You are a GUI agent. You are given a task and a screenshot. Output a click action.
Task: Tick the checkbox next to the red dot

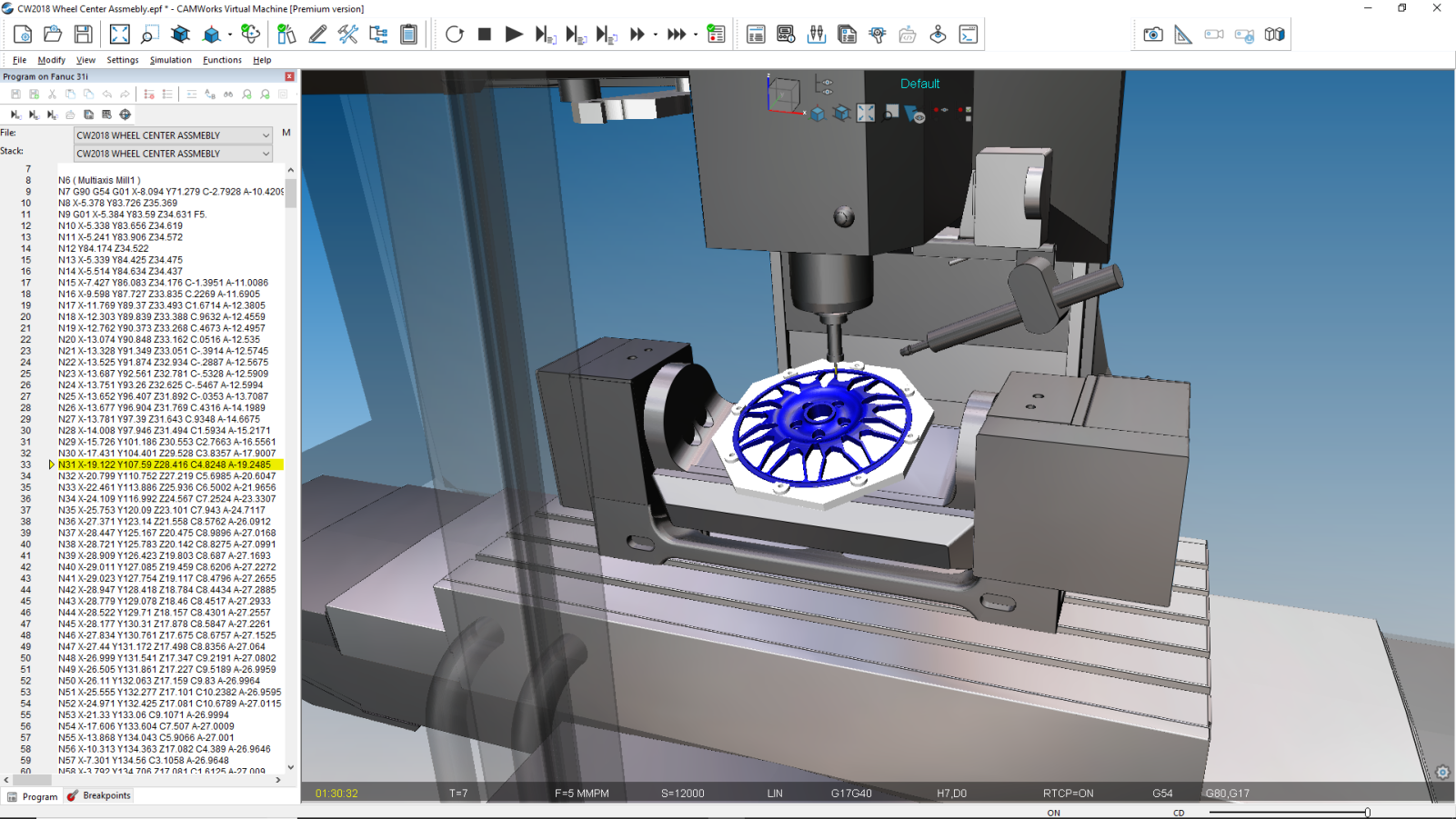pyautogui.click(x=969, y=110)
